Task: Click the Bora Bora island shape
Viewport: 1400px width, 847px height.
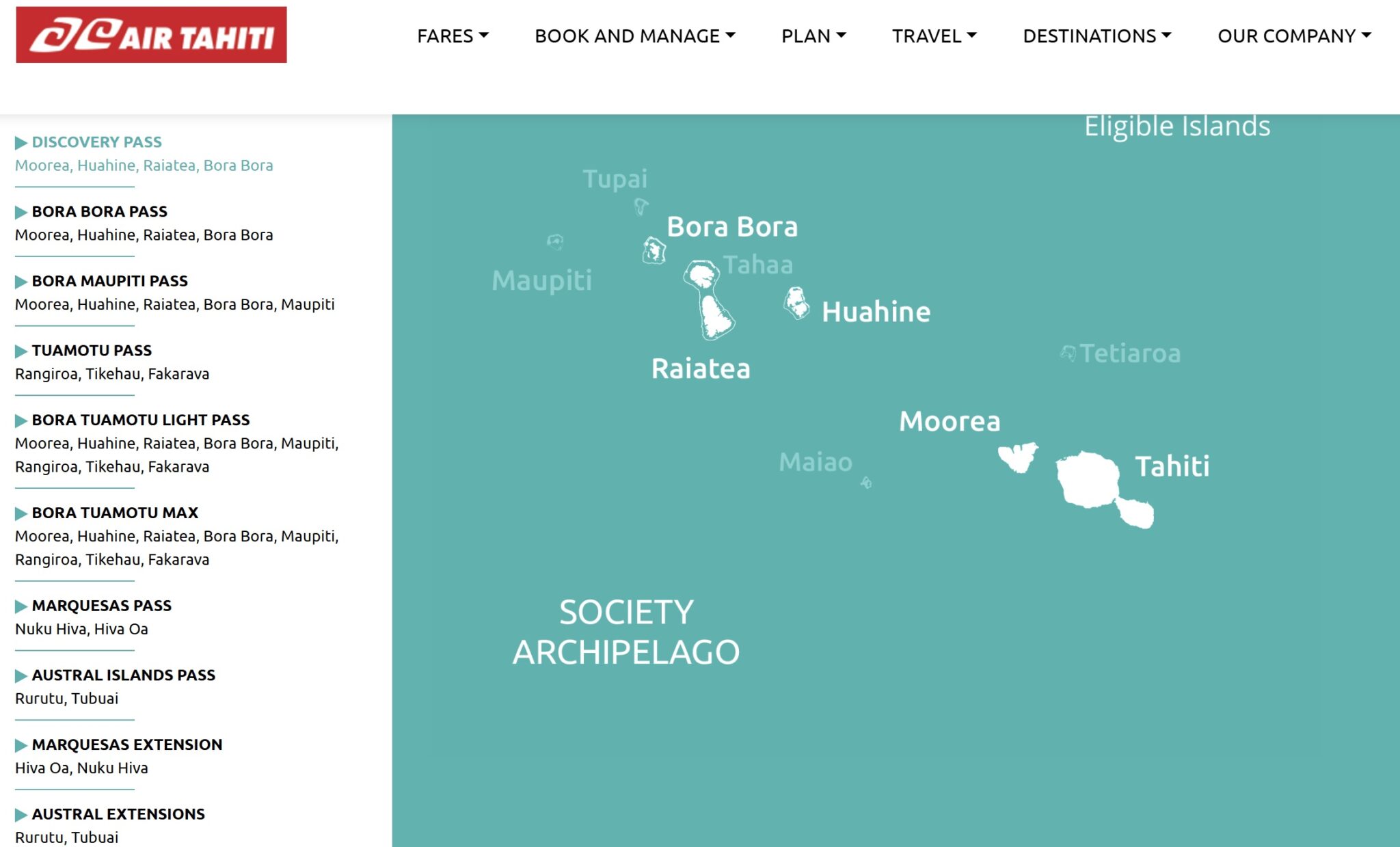Action: pos(654,251)
